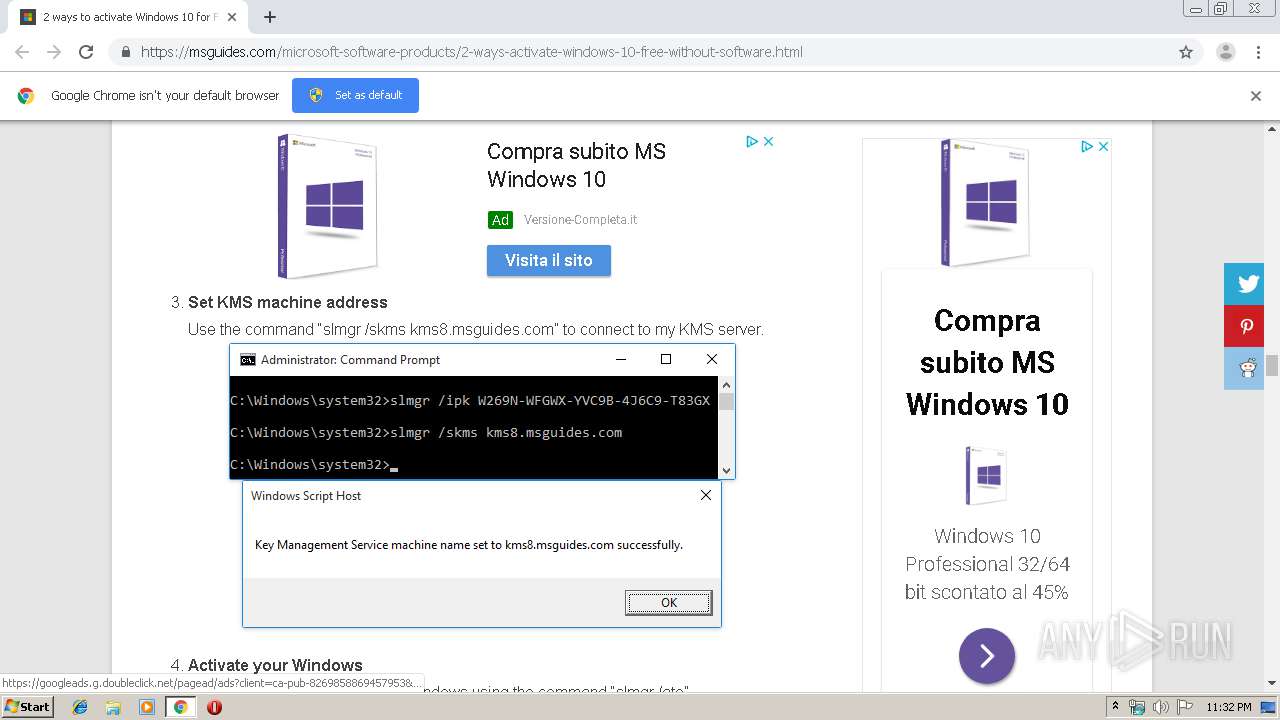Open Windows Explorer folder in taskbar
The image size is (1280, 720).
coord(113,707)
